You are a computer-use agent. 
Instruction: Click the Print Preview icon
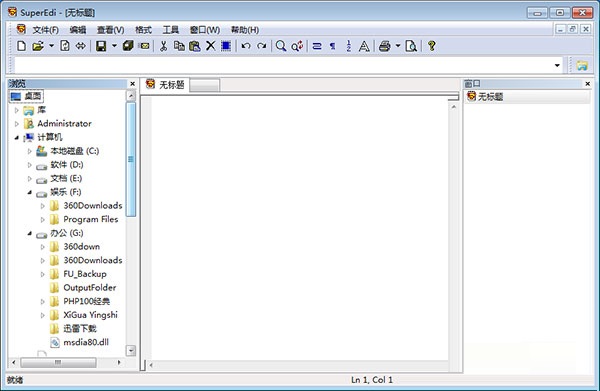(x=411, y=46)
